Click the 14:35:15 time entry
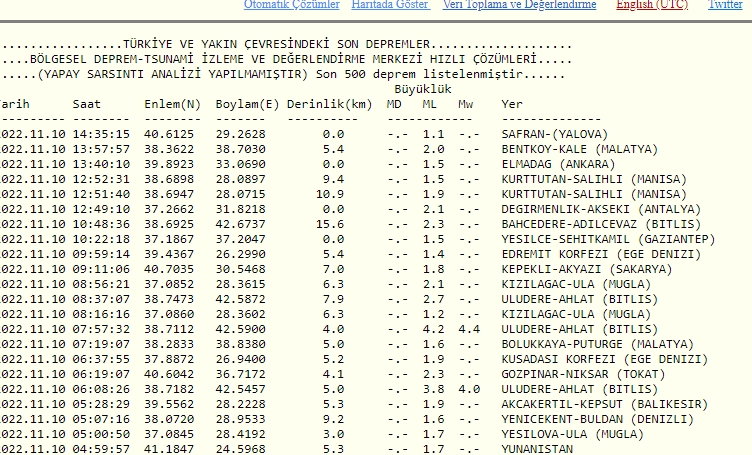 tap(101, 133)
